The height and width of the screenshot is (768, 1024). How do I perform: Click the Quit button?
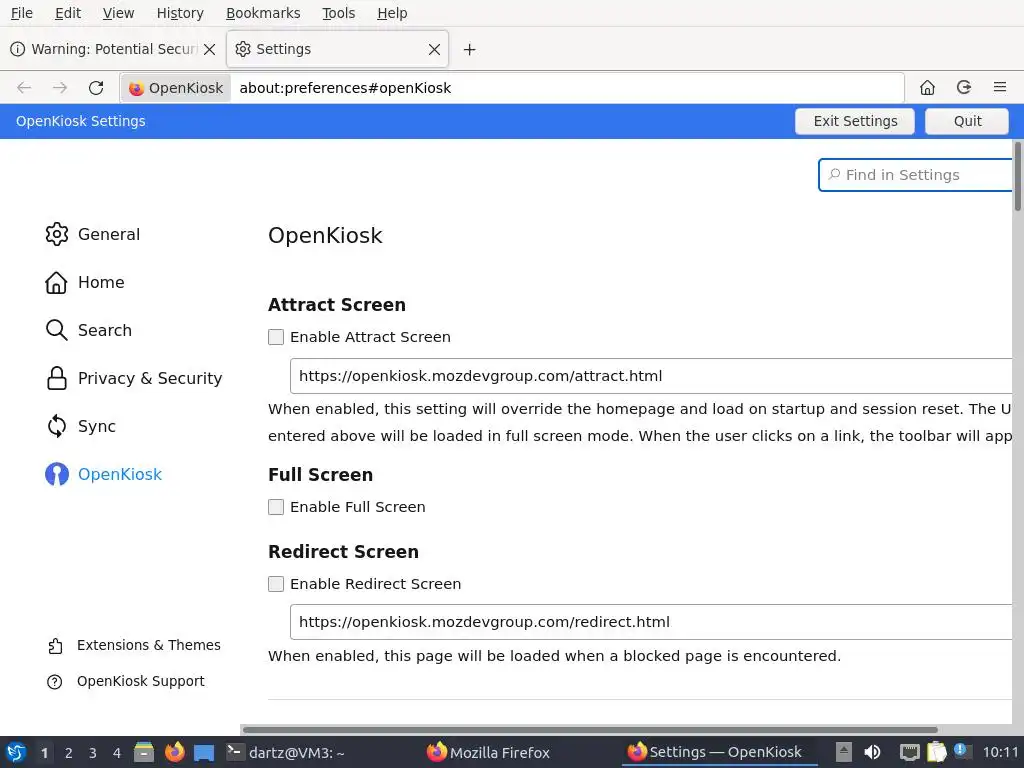pos(967,121)
